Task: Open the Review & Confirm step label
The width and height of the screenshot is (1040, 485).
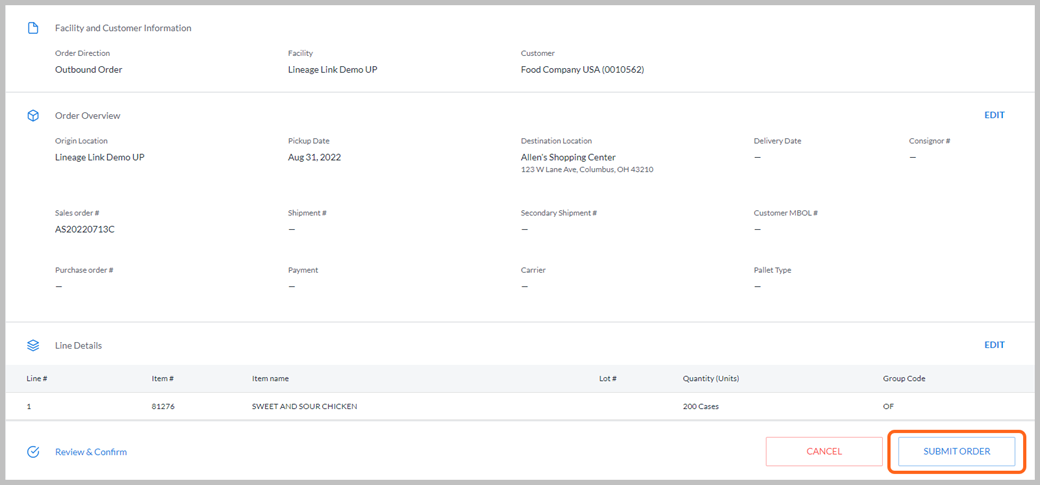Action: [91, 452]
